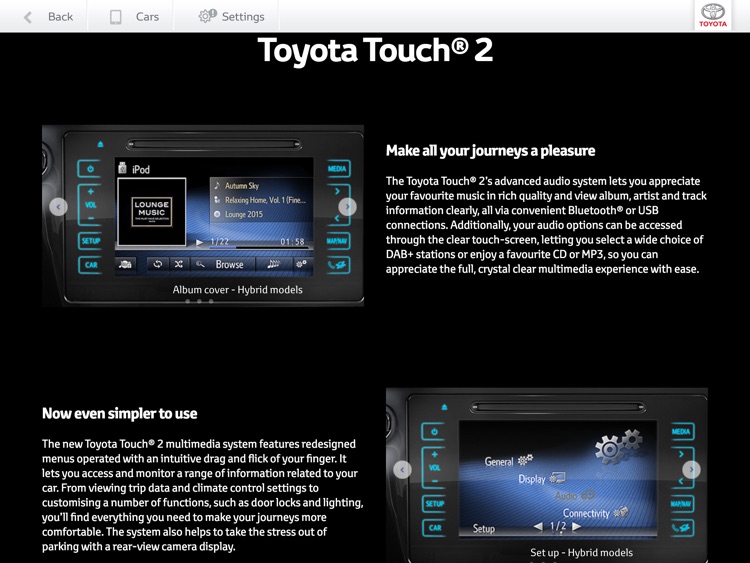Show next slide in Album cover carousel

point(347,207)
